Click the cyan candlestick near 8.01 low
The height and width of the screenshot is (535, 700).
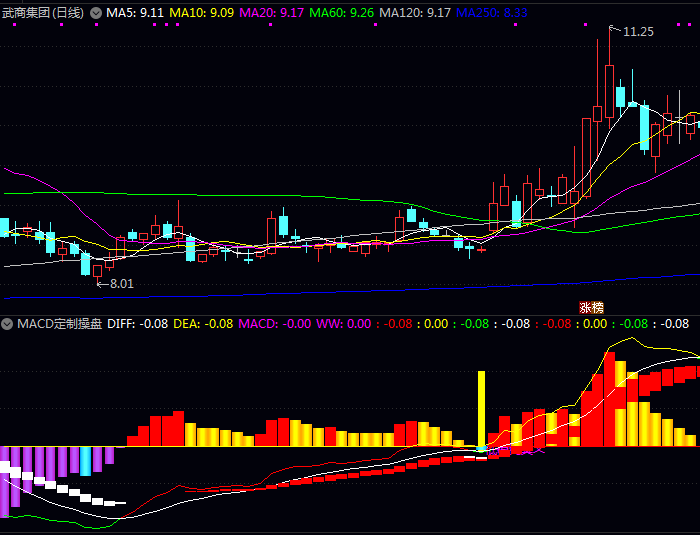(85, 264)
